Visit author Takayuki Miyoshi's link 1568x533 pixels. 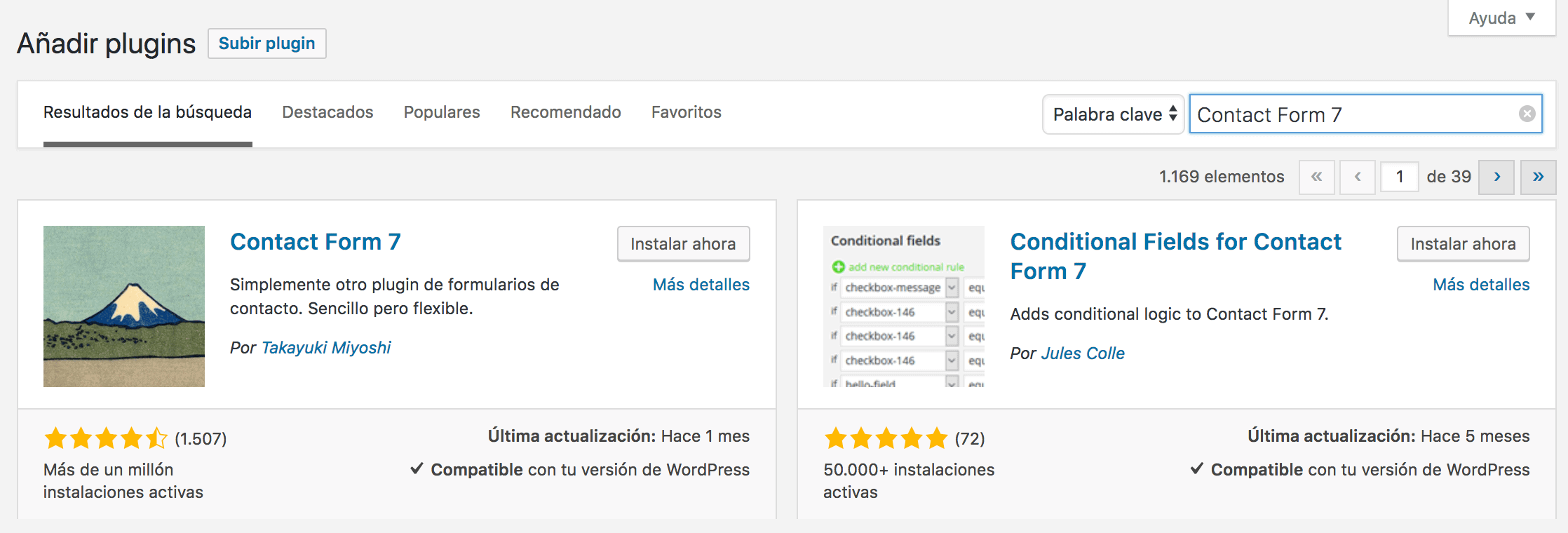click(326, 348)
